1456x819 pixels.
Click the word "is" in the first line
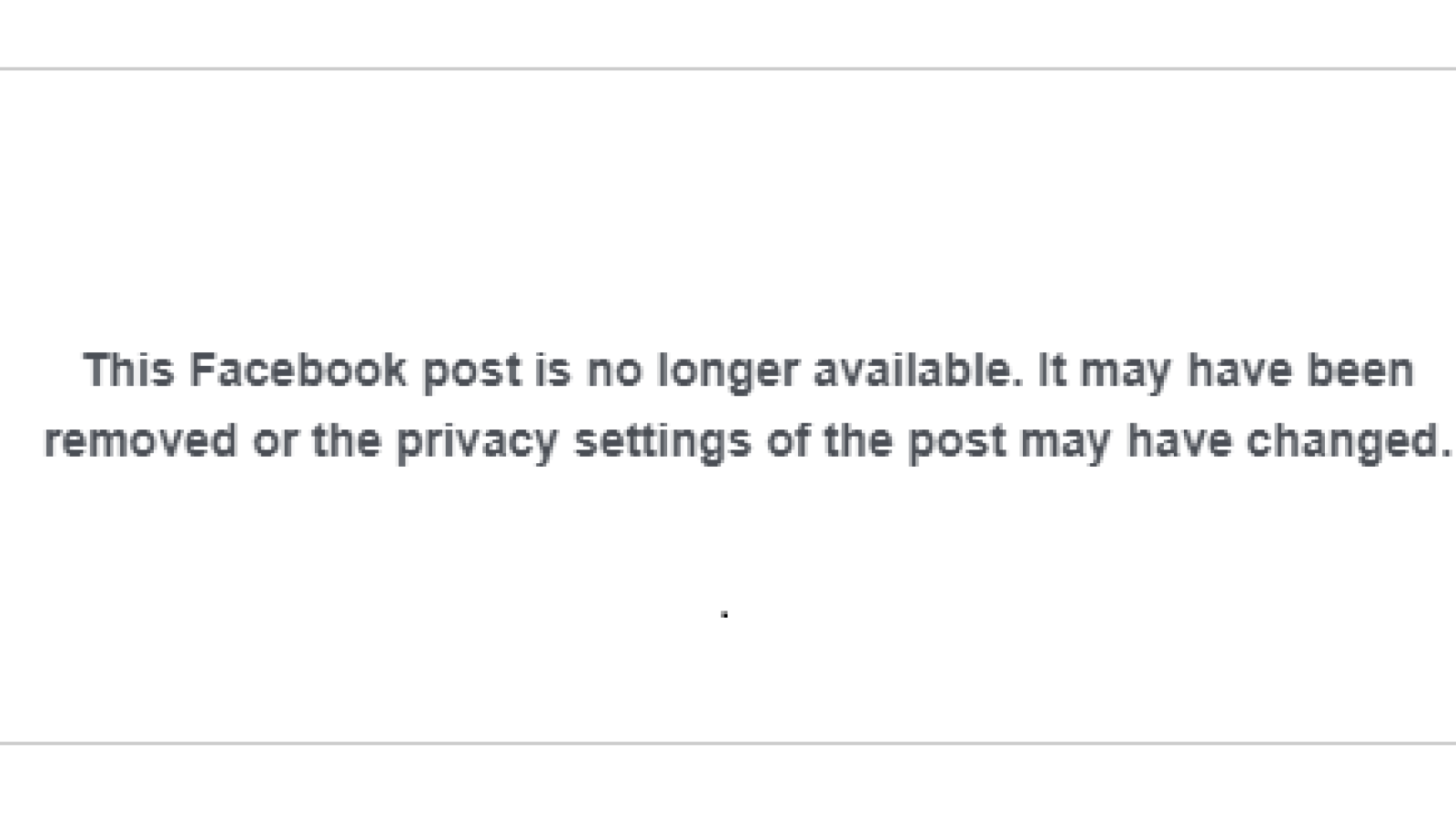click(x=553, y=371)
